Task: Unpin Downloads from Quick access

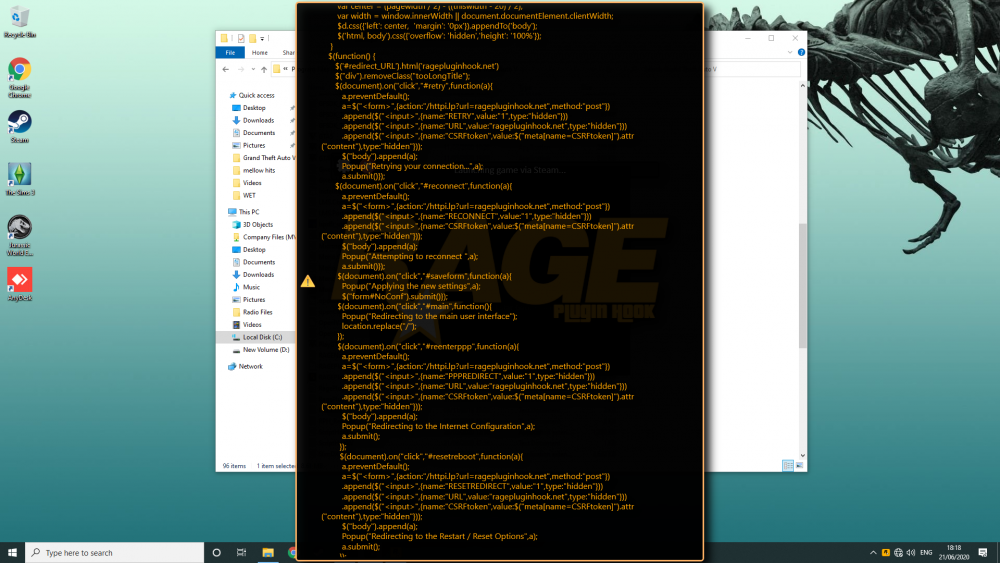Action: point(292,121)
